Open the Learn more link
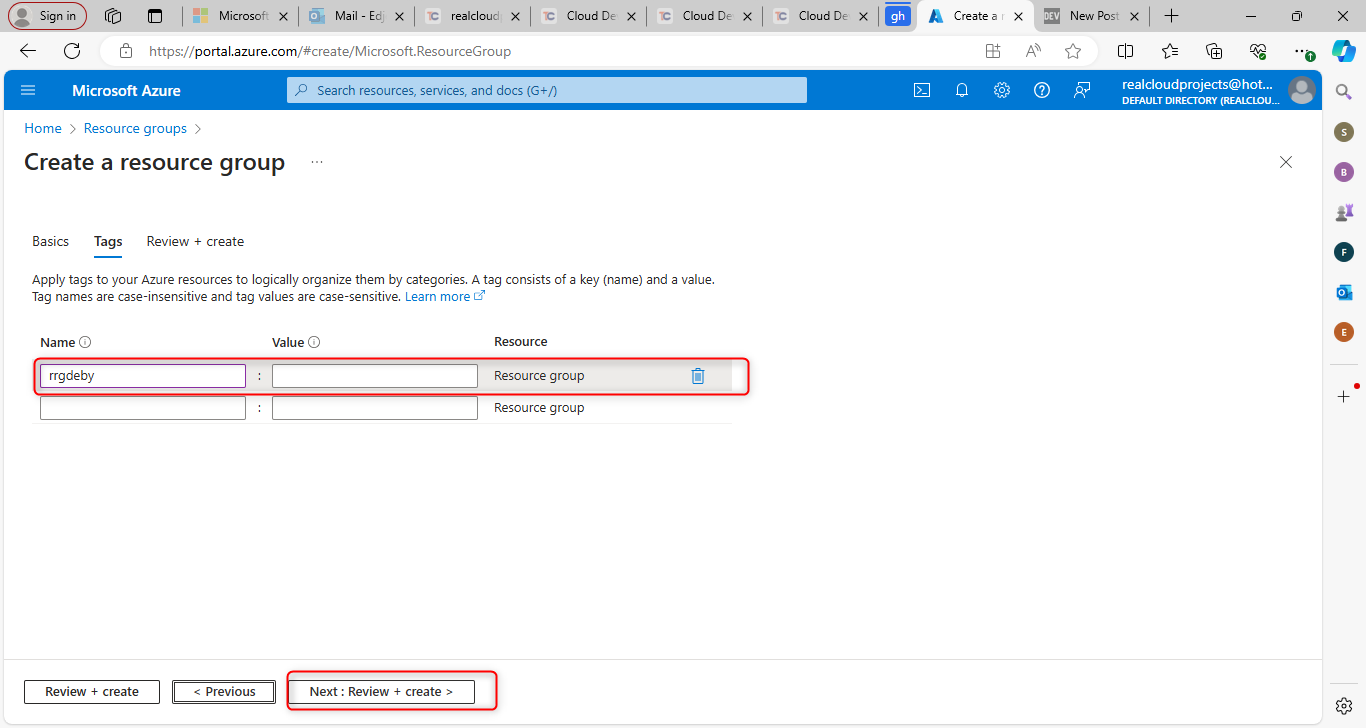The width and height of the screenshot is (1366, 728). (445, 297)
